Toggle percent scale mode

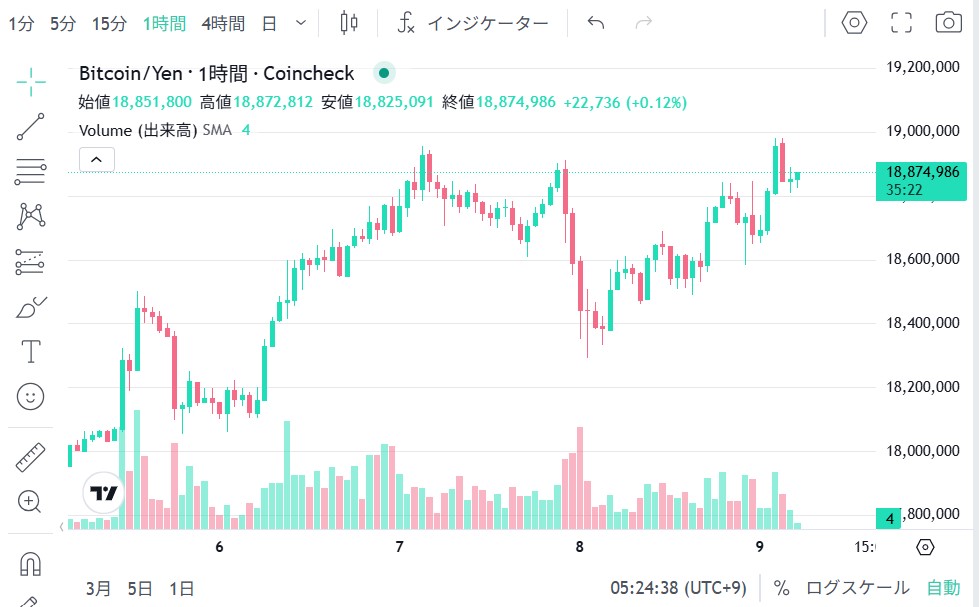point(781,588)
